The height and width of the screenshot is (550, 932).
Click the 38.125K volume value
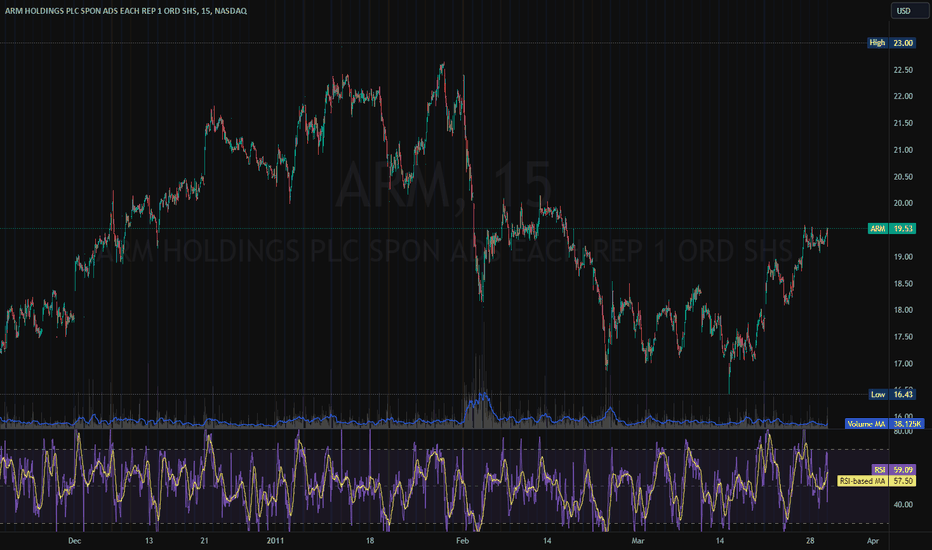click(906, 424)
